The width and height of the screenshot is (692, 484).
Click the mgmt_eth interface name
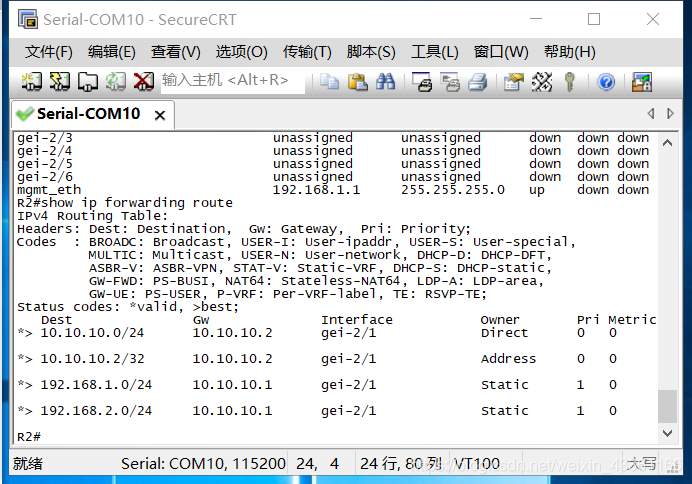point(49,190)
